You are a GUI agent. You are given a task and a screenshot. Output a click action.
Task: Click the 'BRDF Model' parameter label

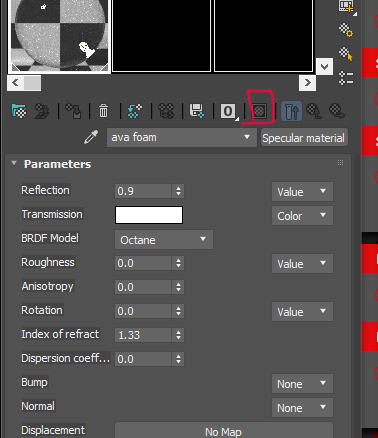coord(50,238)
